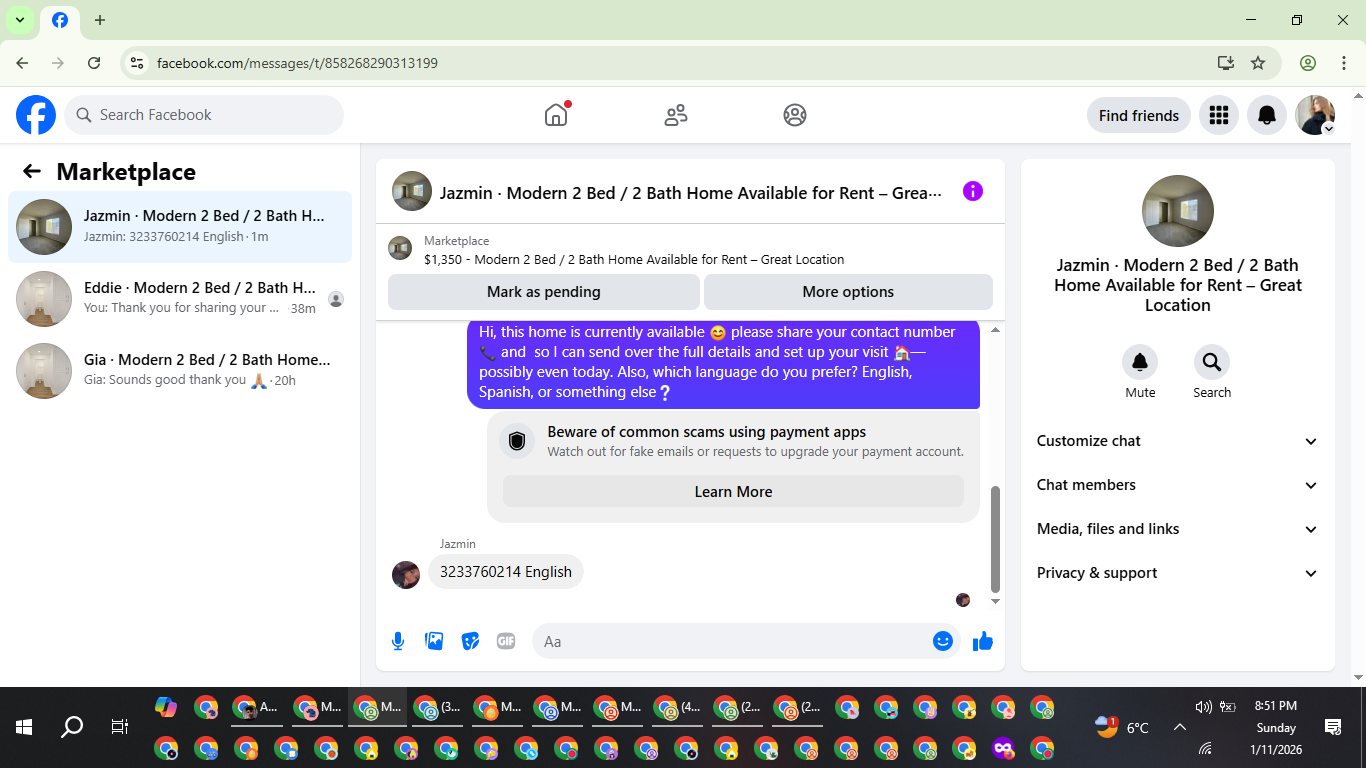Choose a sticker from the sticker icon
Screen dimensions: 1366x768
[470, 641]
